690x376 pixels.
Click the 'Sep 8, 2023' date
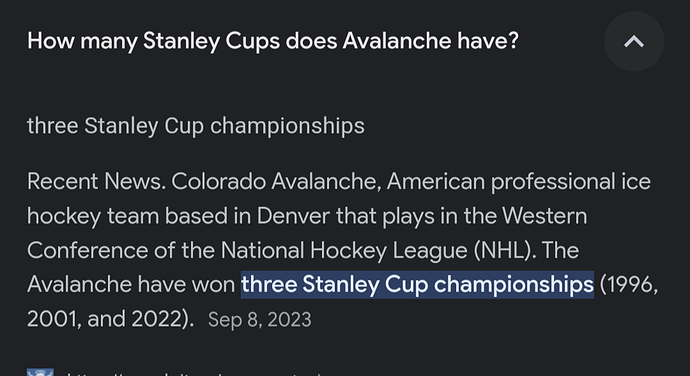click(260, 320)
